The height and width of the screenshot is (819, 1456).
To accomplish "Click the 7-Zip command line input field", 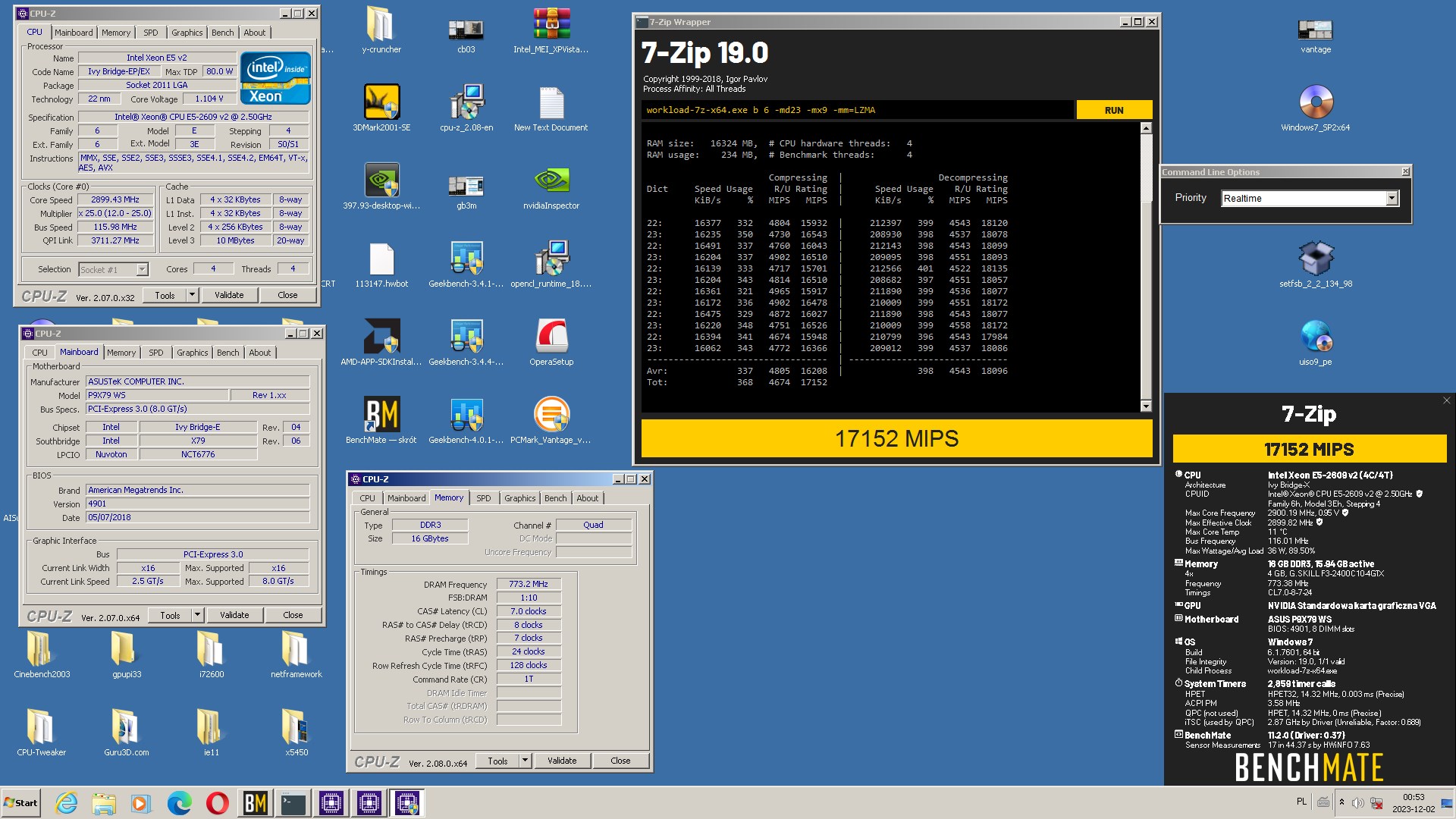I will pyautogui.click(x=858, y=110).
